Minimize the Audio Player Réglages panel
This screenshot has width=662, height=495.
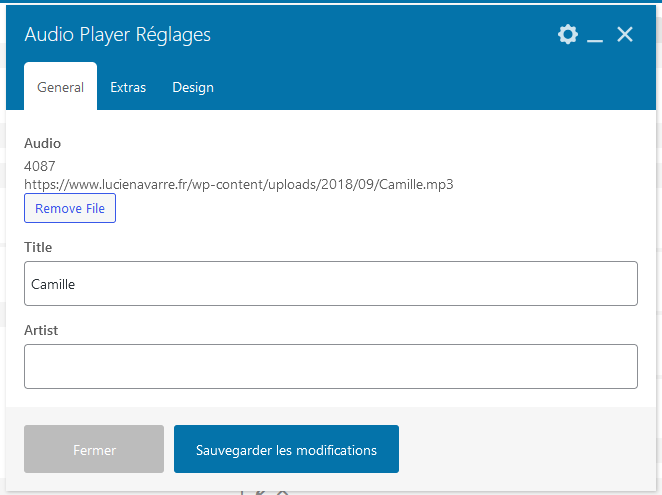(x=595, y=35)
